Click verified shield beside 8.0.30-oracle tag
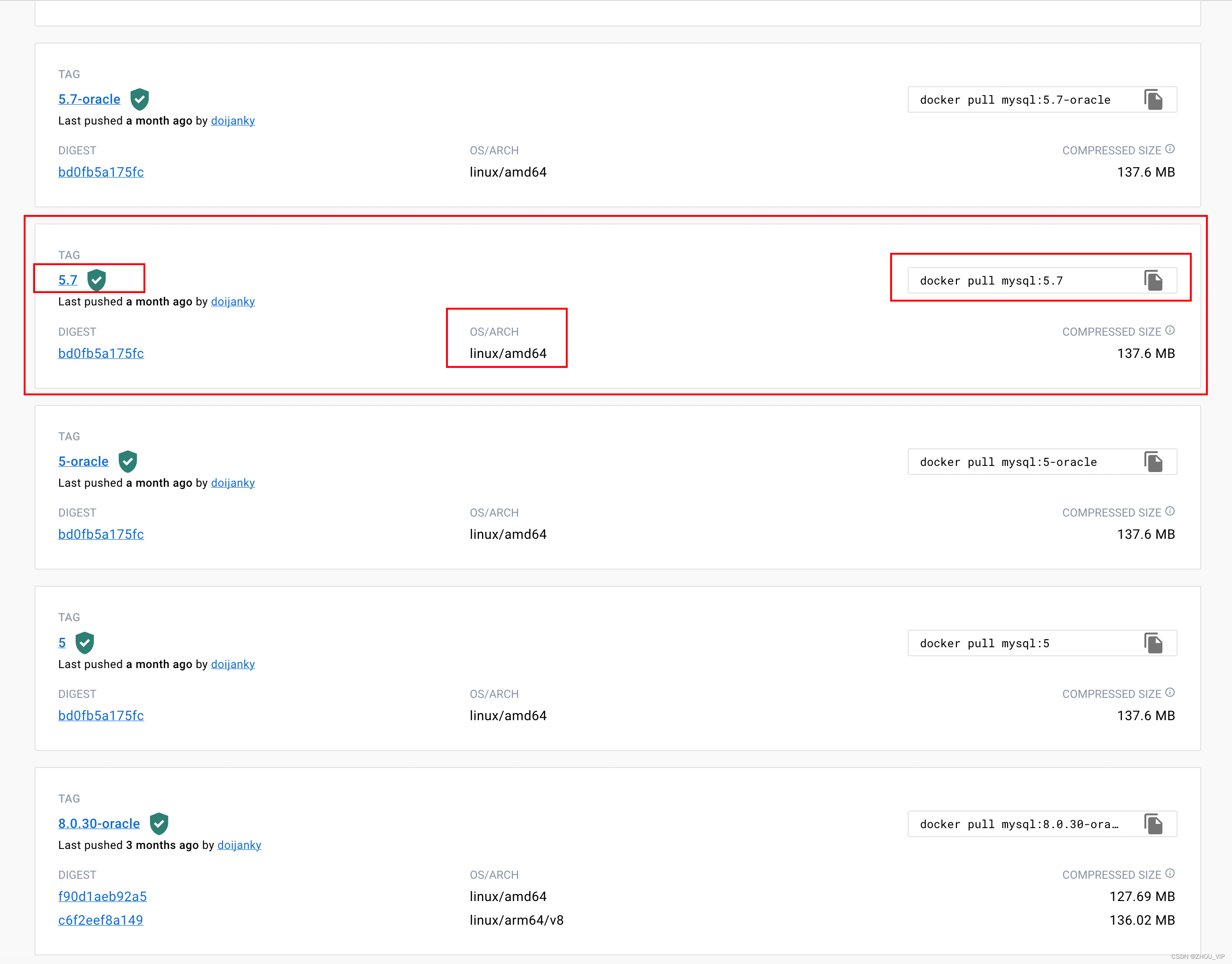This screenshot has height=964, width=1232. point(159,823)
